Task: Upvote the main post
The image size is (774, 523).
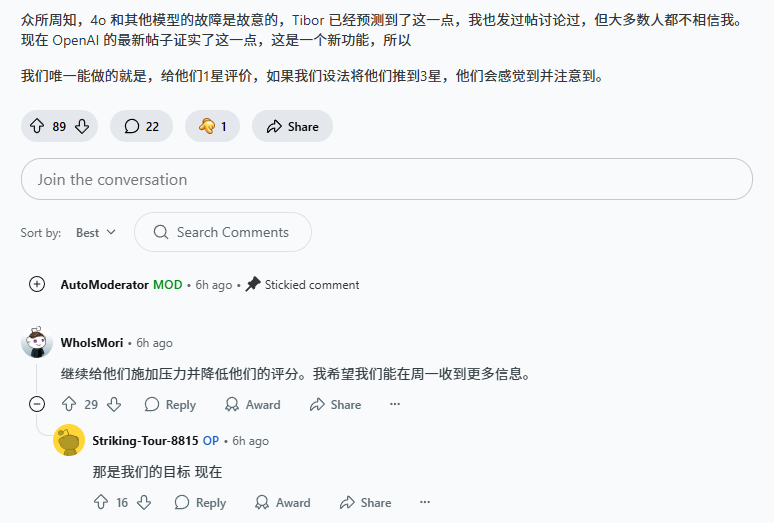Action: 37,126
